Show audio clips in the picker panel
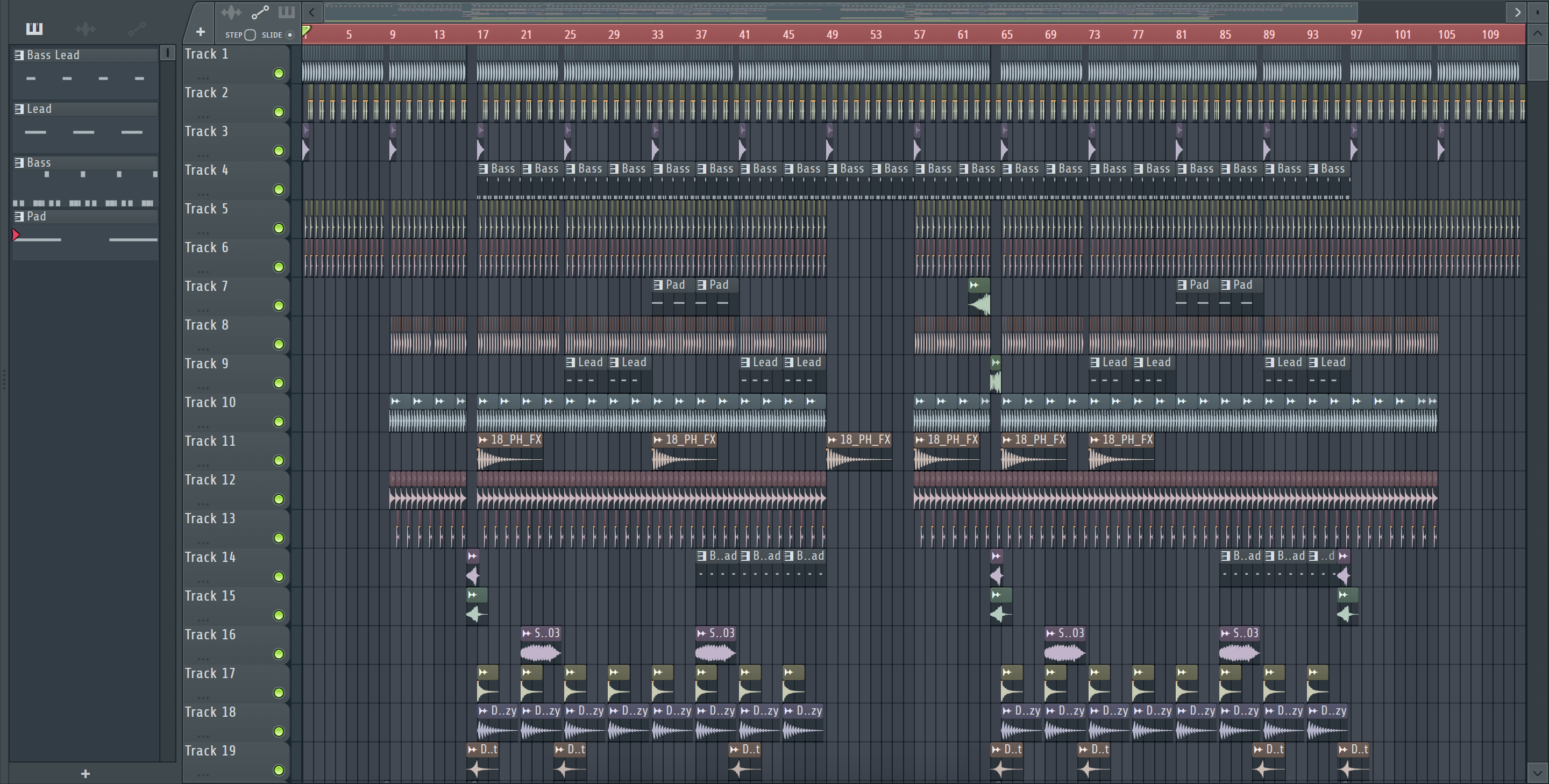 (x=86, y=28)
